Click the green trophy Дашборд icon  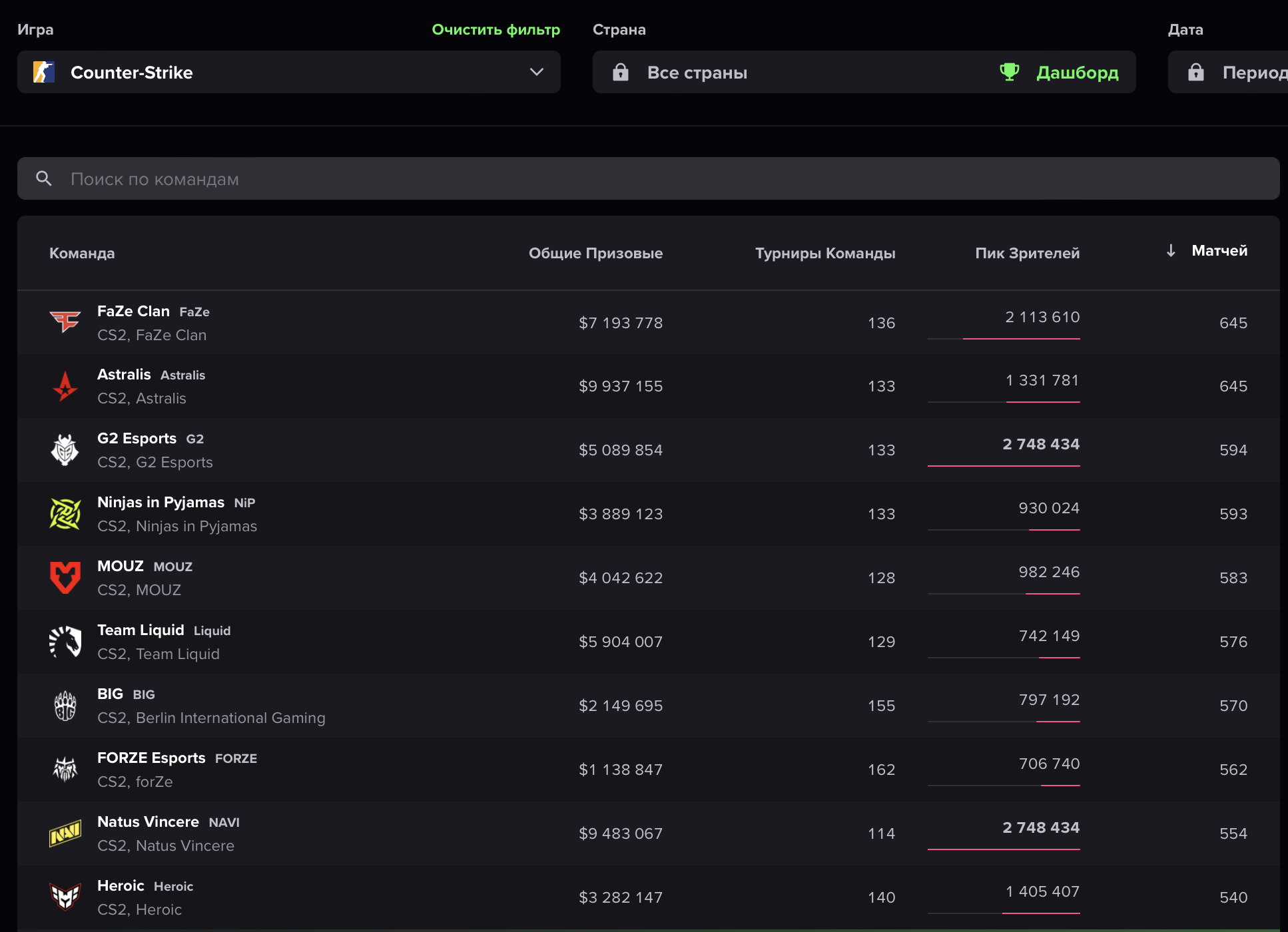[x=1010, y=72]
